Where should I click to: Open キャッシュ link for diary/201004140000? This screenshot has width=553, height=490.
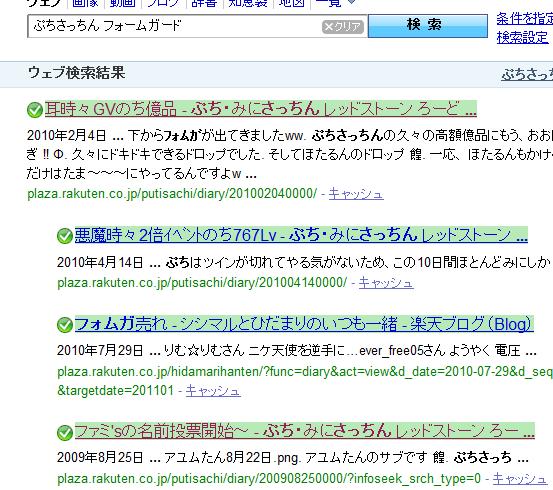click(386, 283)
